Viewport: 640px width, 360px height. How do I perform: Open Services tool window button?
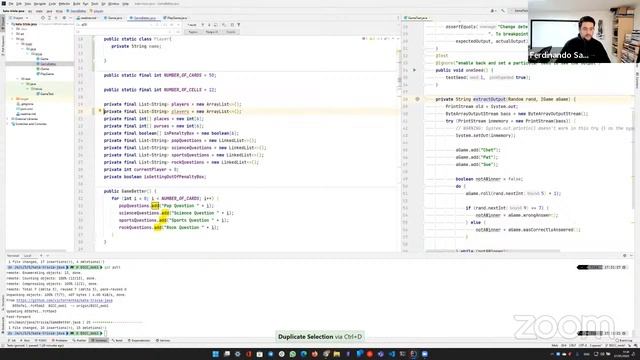click(x=163, y=340)
